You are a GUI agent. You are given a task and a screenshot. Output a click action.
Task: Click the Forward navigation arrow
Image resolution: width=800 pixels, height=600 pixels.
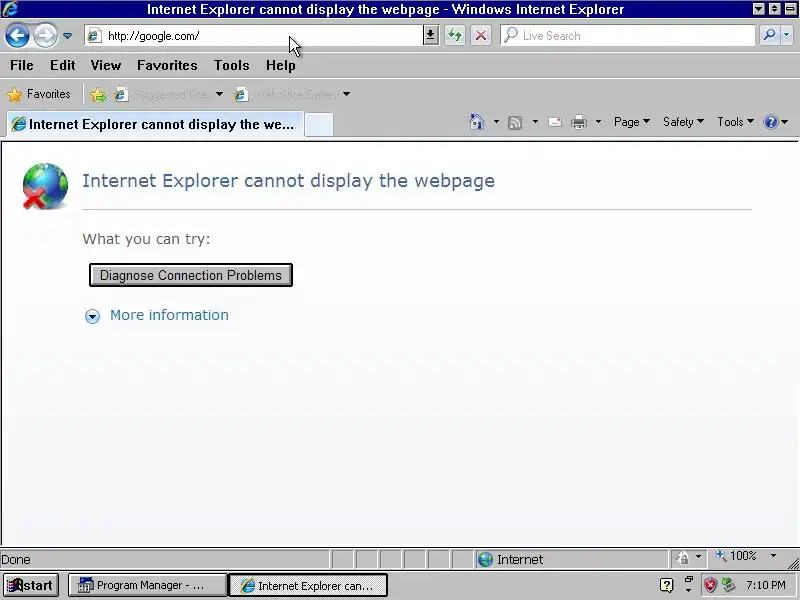[45, 36]
